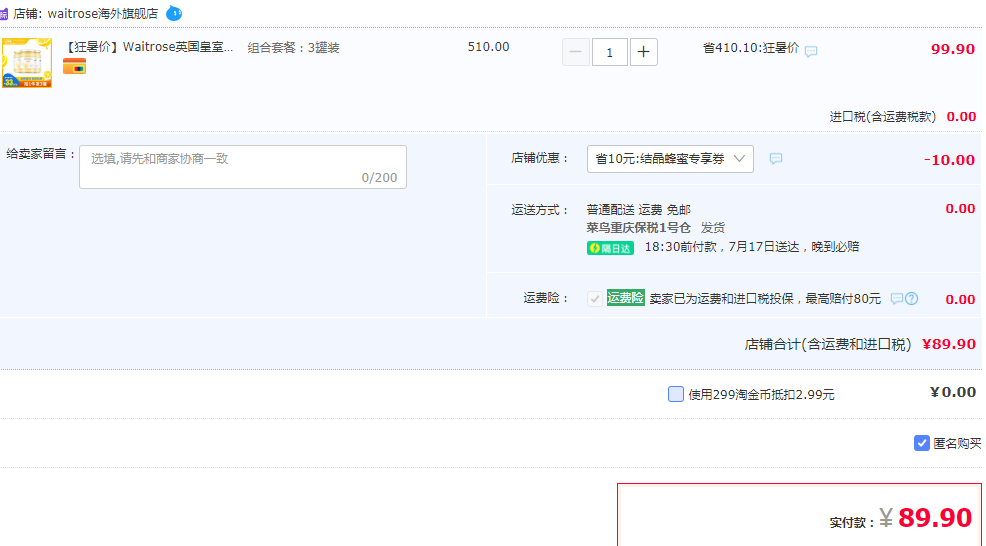Click the question mark help icon for 运费险

click(x=911, y=299)
